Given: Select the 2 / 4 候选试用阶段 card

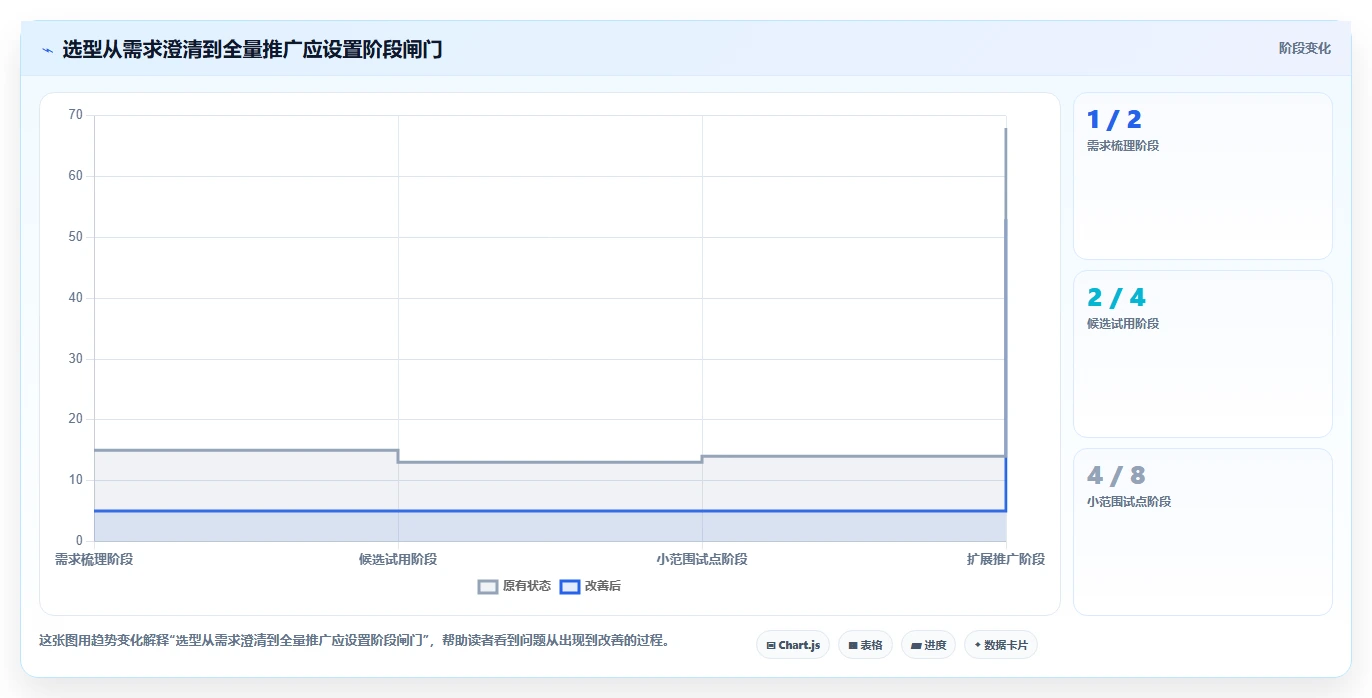Looking at the screenshot, I should click(x=1202, y=354).
